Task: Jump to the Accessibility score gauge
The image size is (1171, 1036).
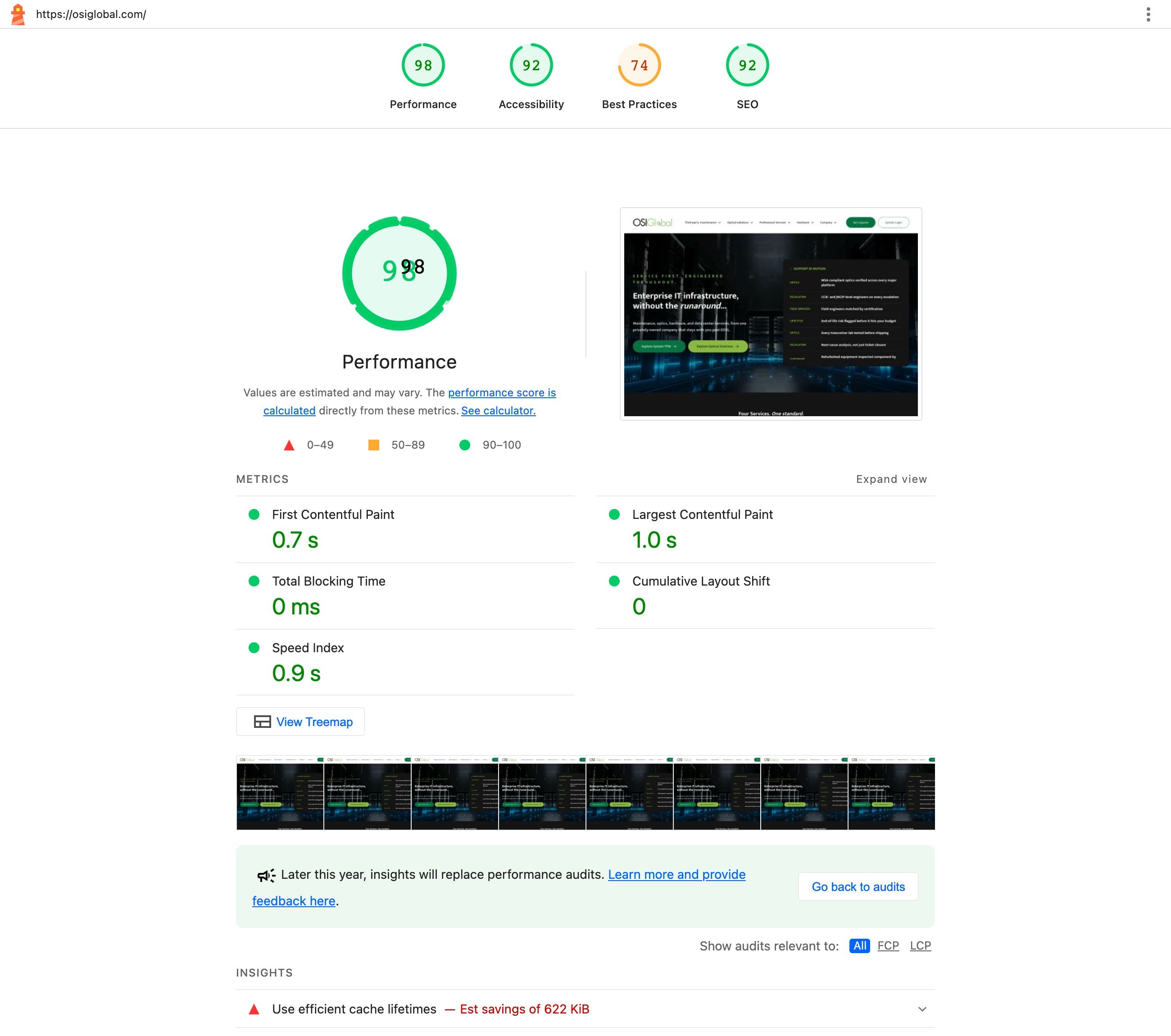Action: [x=531, y=77]
